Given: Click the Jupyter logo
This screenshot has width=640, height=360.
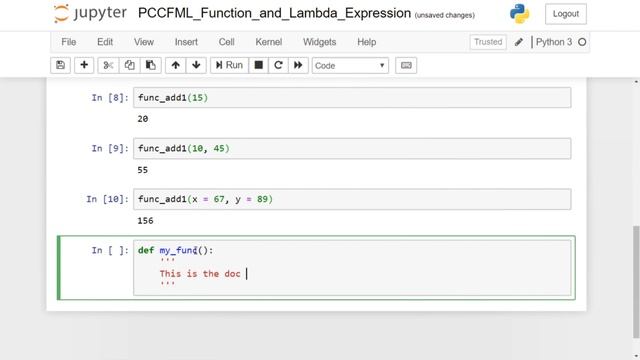Looking at the screenshot, I should coord(90,13).
